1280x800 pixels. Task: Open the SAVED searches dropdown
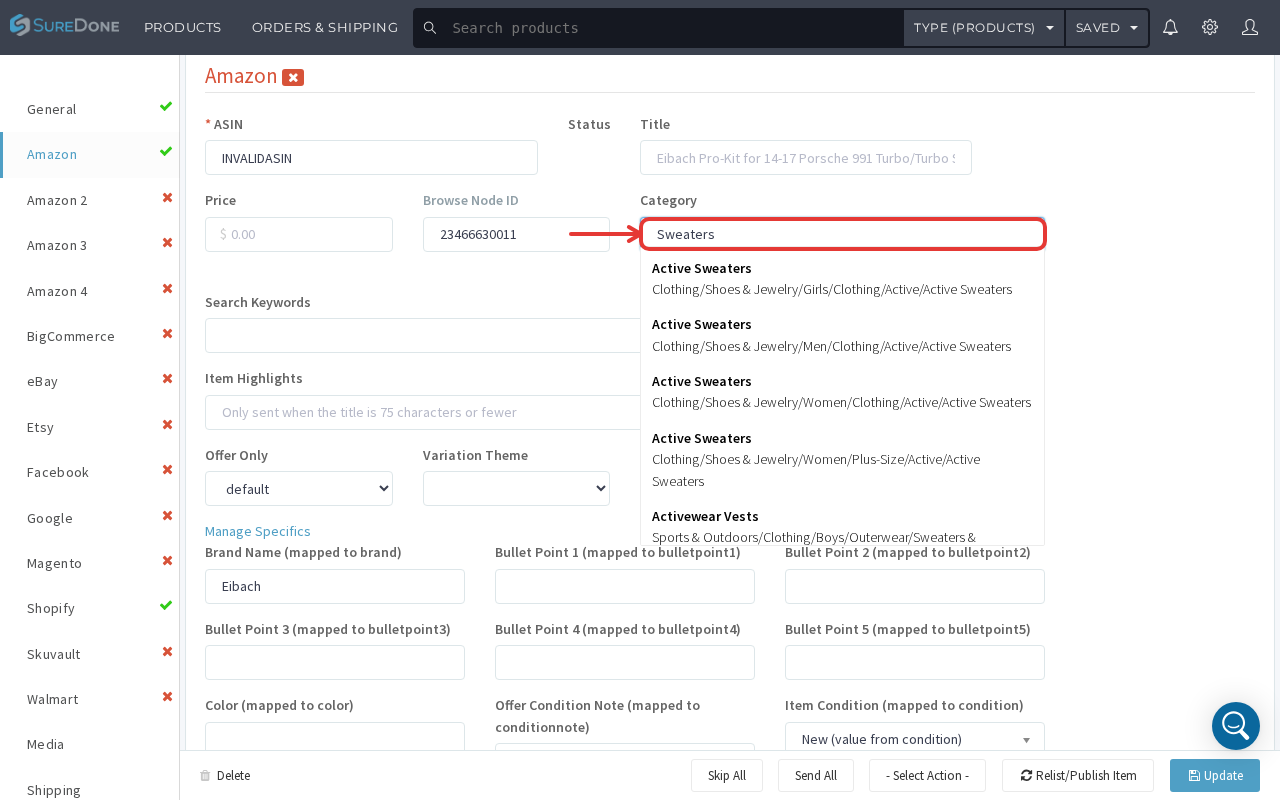(1107, 28)
